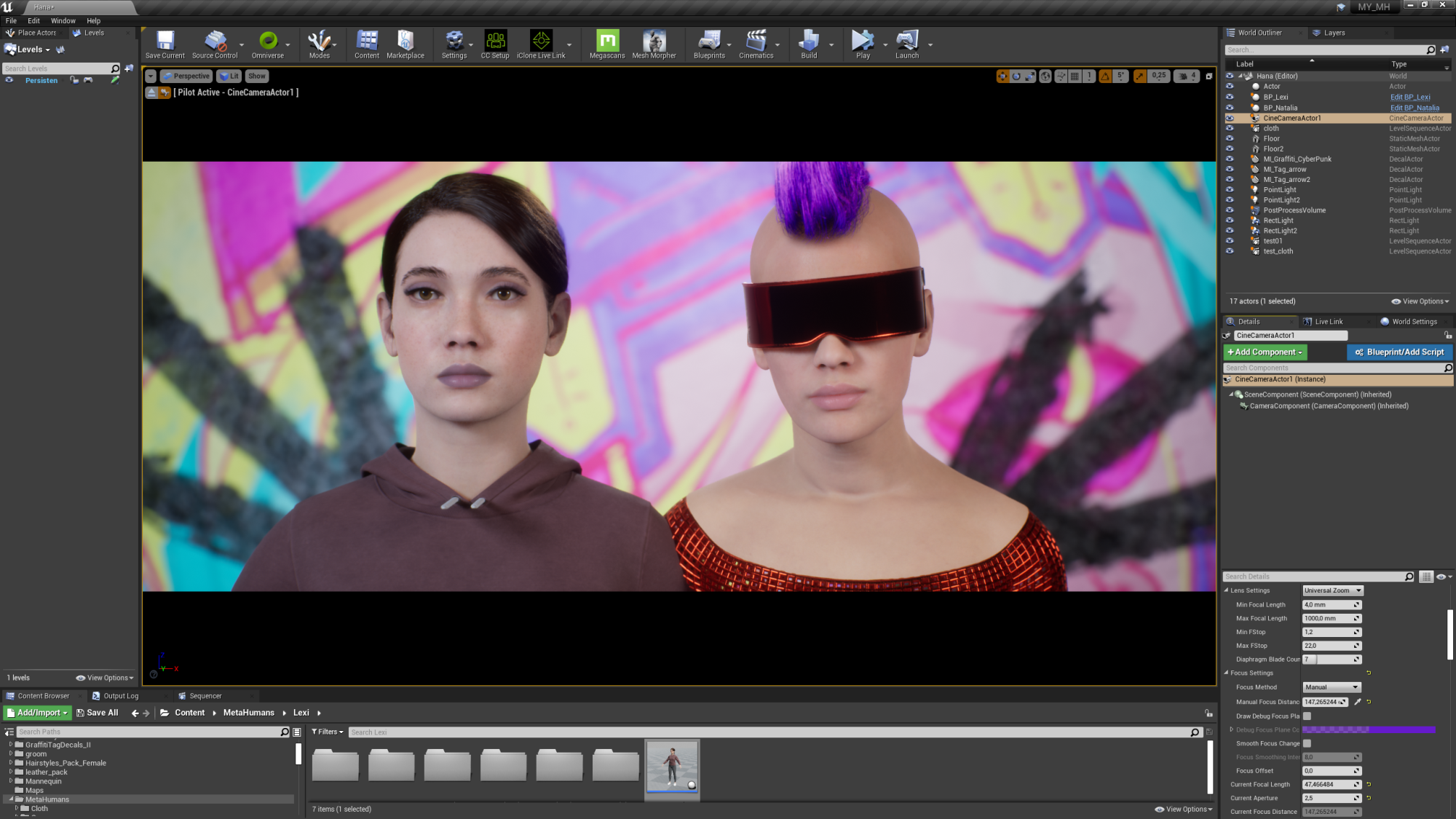Screen dimensions: 1456x819
Task: Click the eject pilot mode icon in viewport
Action: [151, 92]
